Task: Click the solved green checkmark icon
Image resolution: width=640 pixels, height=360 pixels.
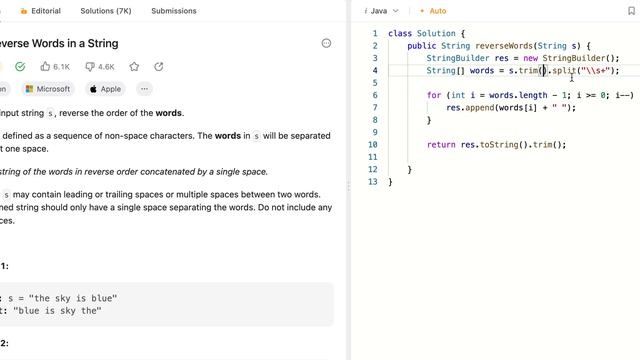Action: [20, 67]
